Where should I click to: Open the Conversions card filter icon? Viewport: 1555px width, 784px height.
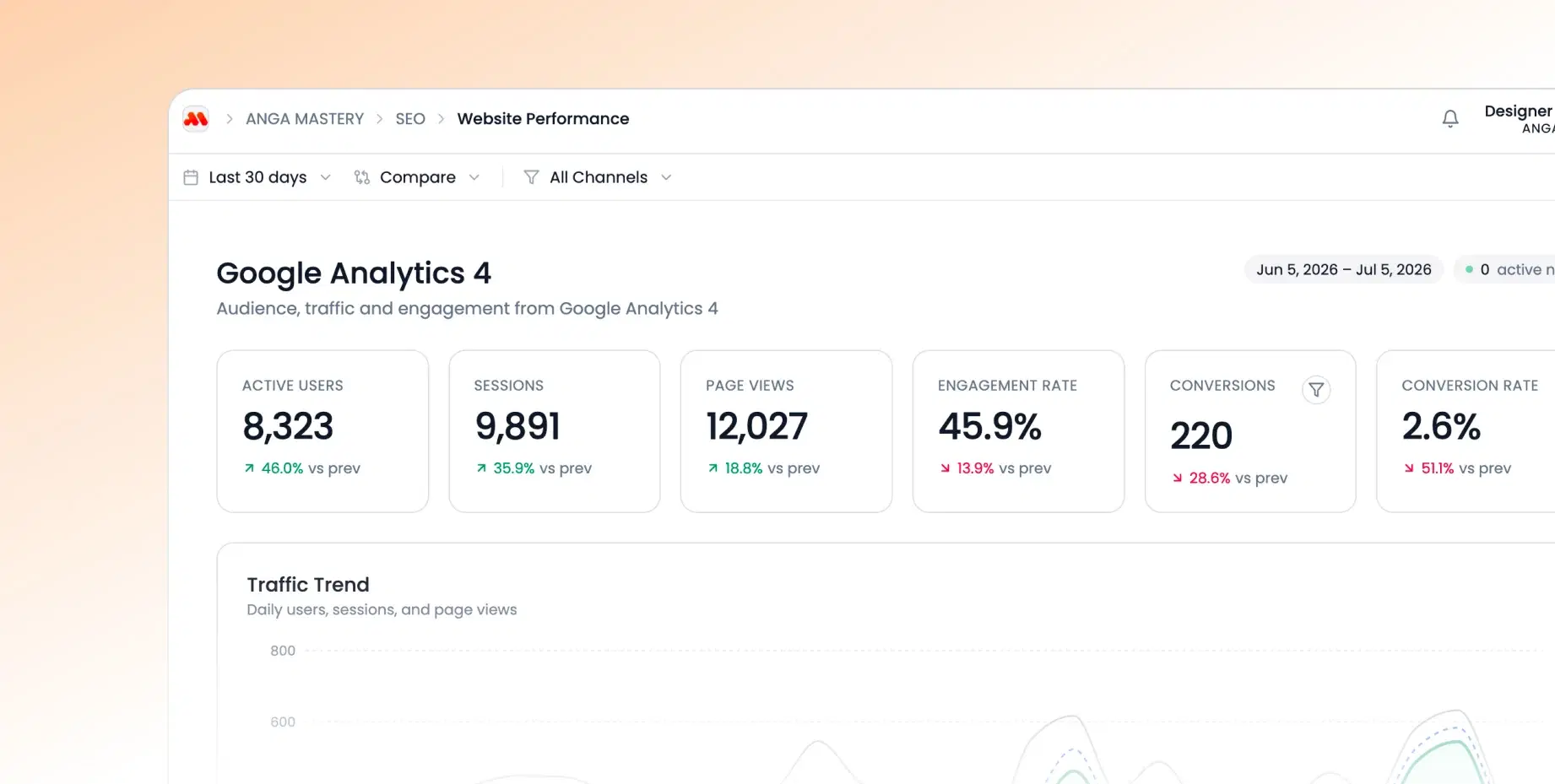tap(1316, 390)
